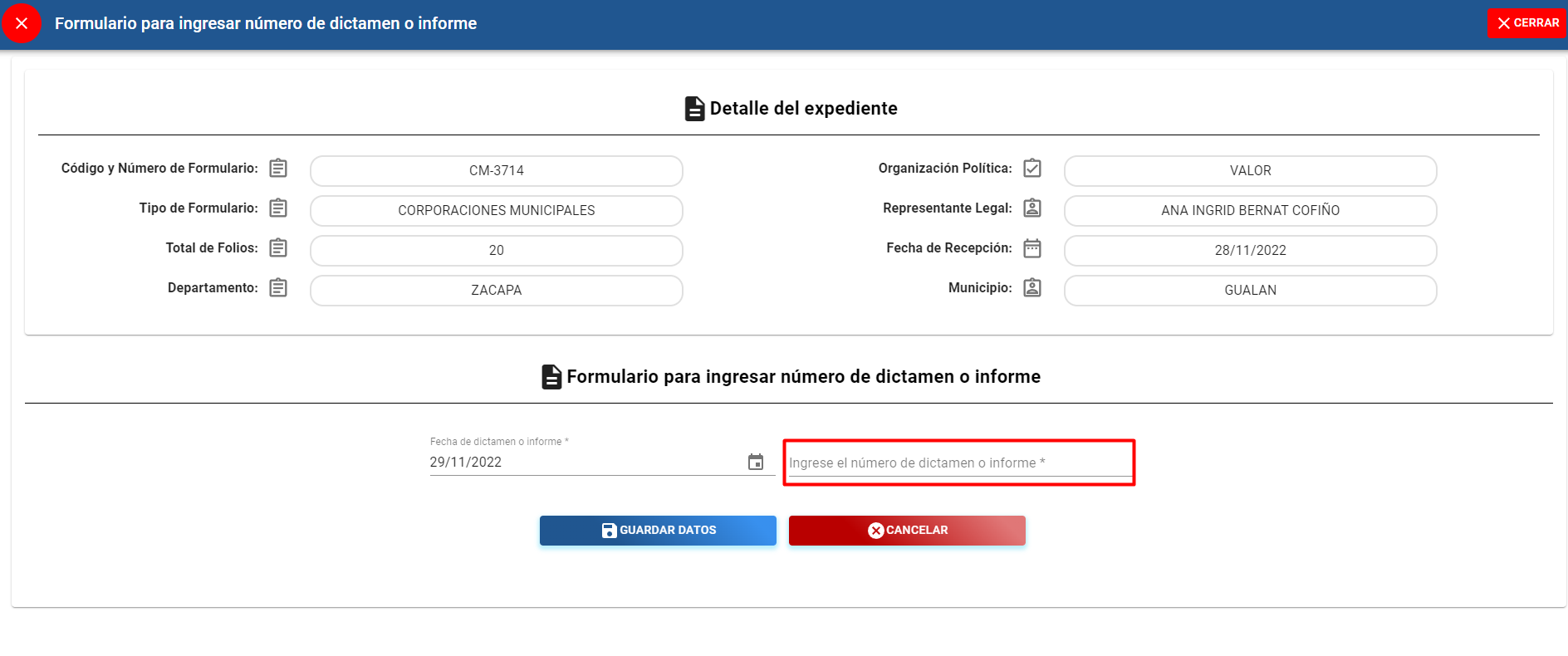Click the document icon beside Detalle del expediente

(x=694, y=109)
